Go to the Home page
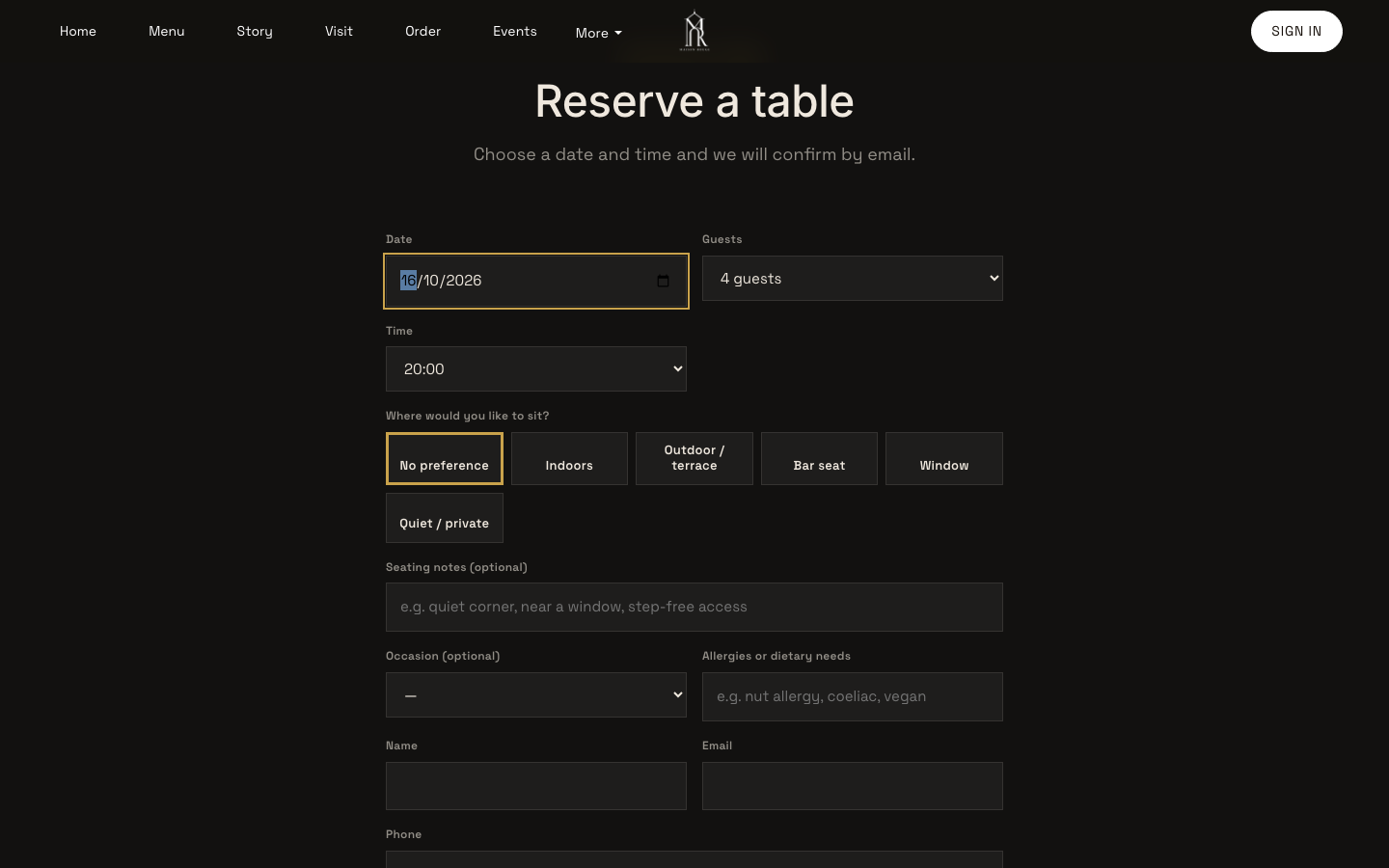The height and width of the screenshot is (868, 1389). point(78,31)
